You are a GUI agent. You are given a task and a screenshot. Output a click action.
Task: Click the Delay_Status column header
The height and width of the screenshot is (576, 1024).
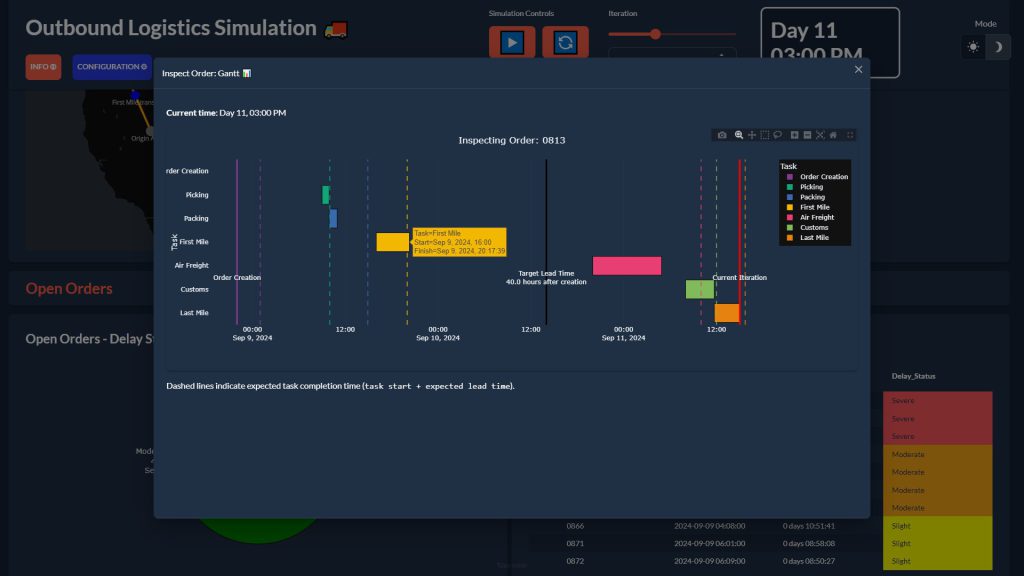pos(913,376)
